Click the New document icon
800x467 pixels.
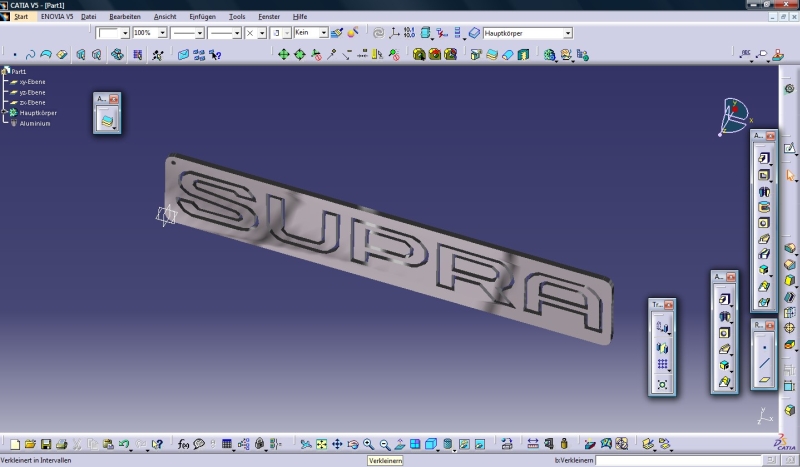coord(15,444)
